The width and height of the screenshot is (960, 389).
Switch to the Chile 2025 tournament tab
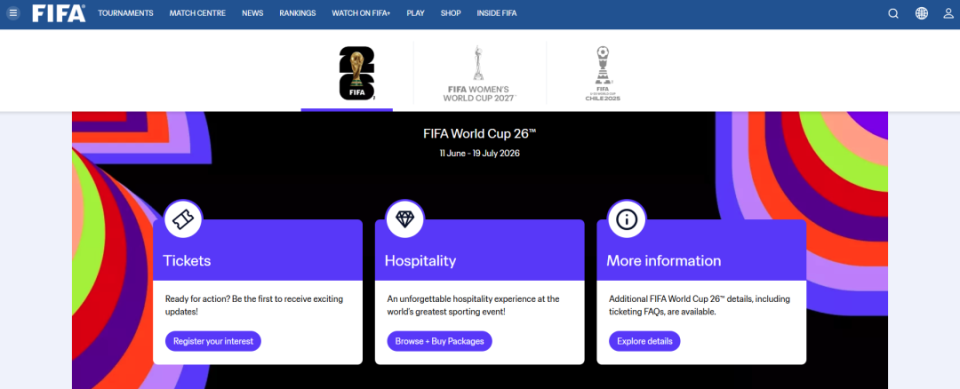(603, 74)
